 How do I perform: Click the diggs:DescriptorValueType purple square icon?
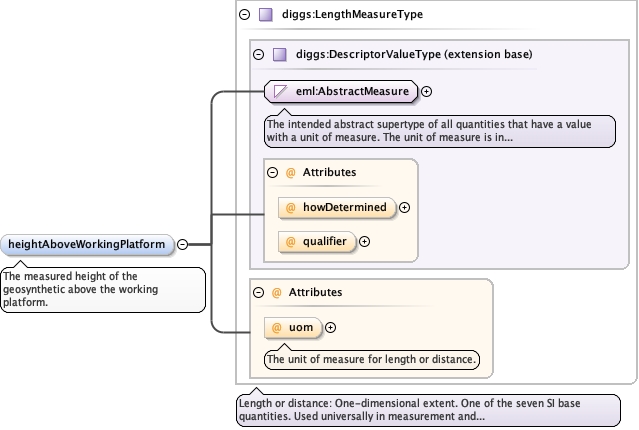pyautogui.click(x=280, y=54)
